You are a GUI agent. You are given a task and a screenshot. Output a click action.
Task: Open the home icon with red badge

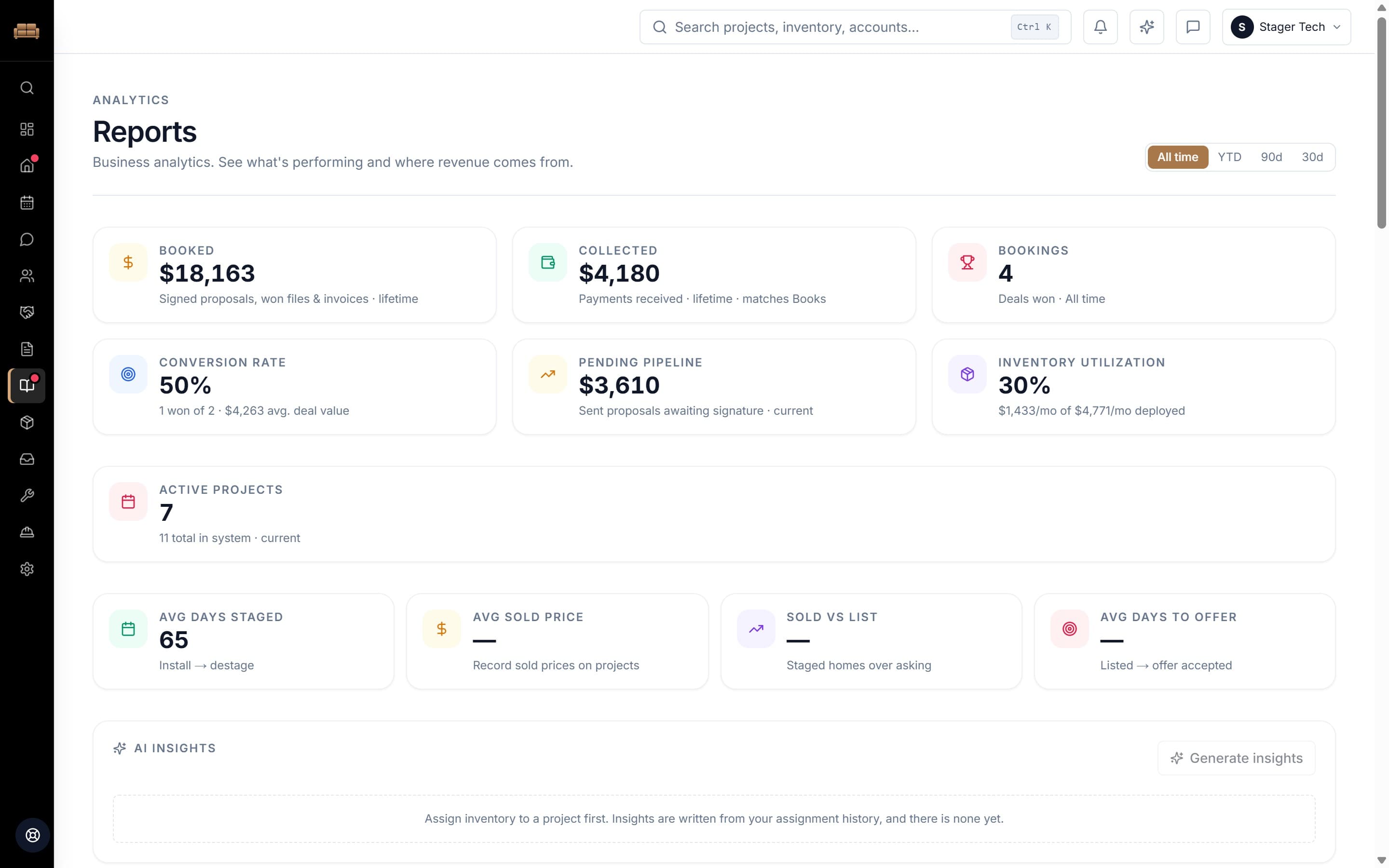pos(27,166)
